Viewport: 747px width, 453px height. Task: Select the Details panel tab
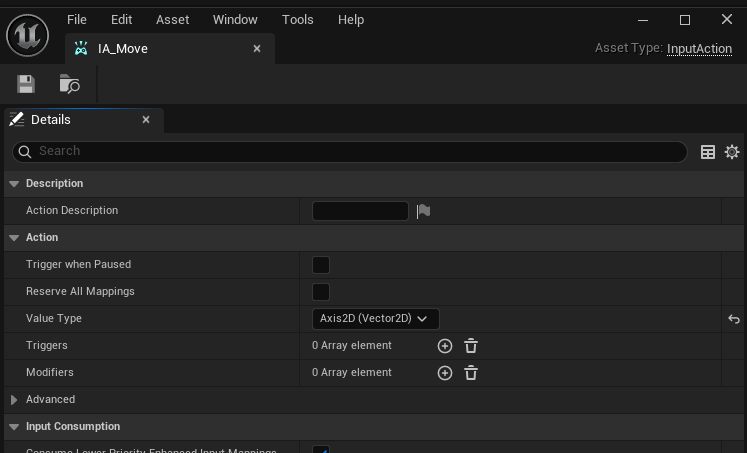[84, 120]
